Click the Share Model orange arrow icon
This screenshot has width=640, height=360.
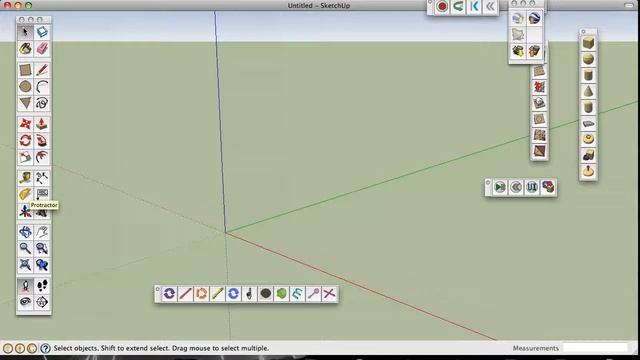coord(534,51)
